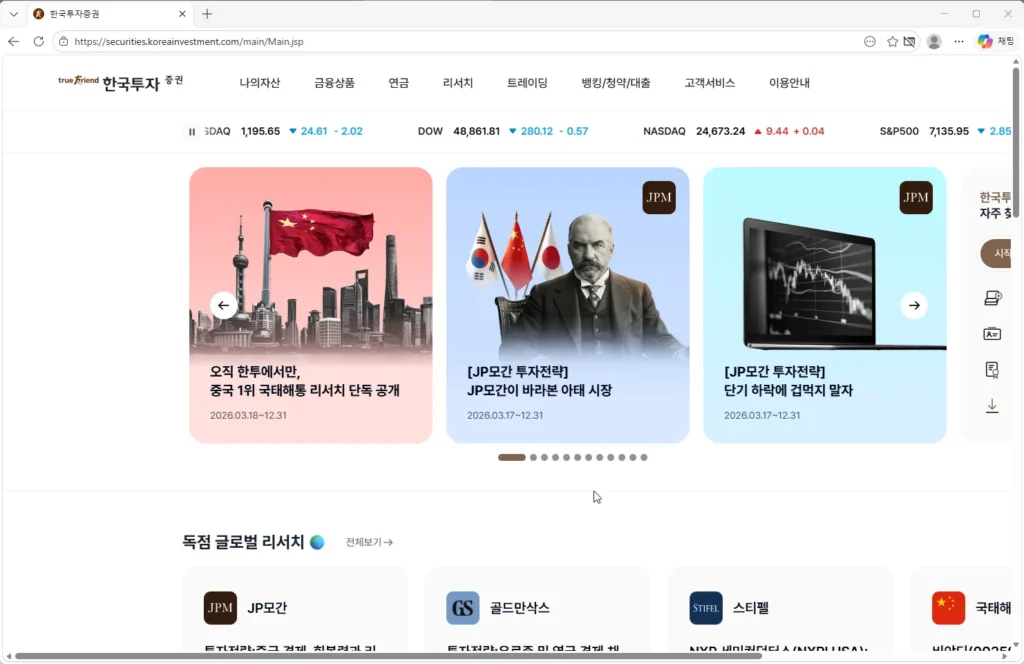
Task: Click the JPM badge on the 단기 하락 card
Action: pyautogui.click(x=916, y=198)
